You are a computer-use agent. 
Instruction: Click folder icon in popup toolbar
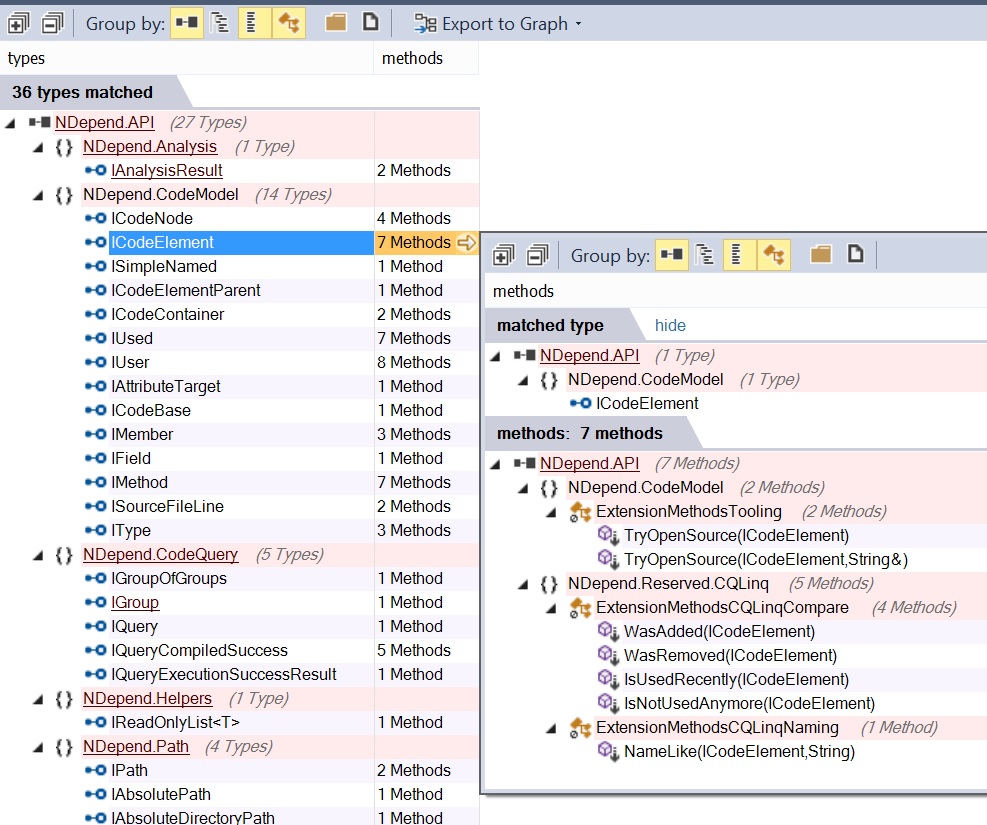821,255
